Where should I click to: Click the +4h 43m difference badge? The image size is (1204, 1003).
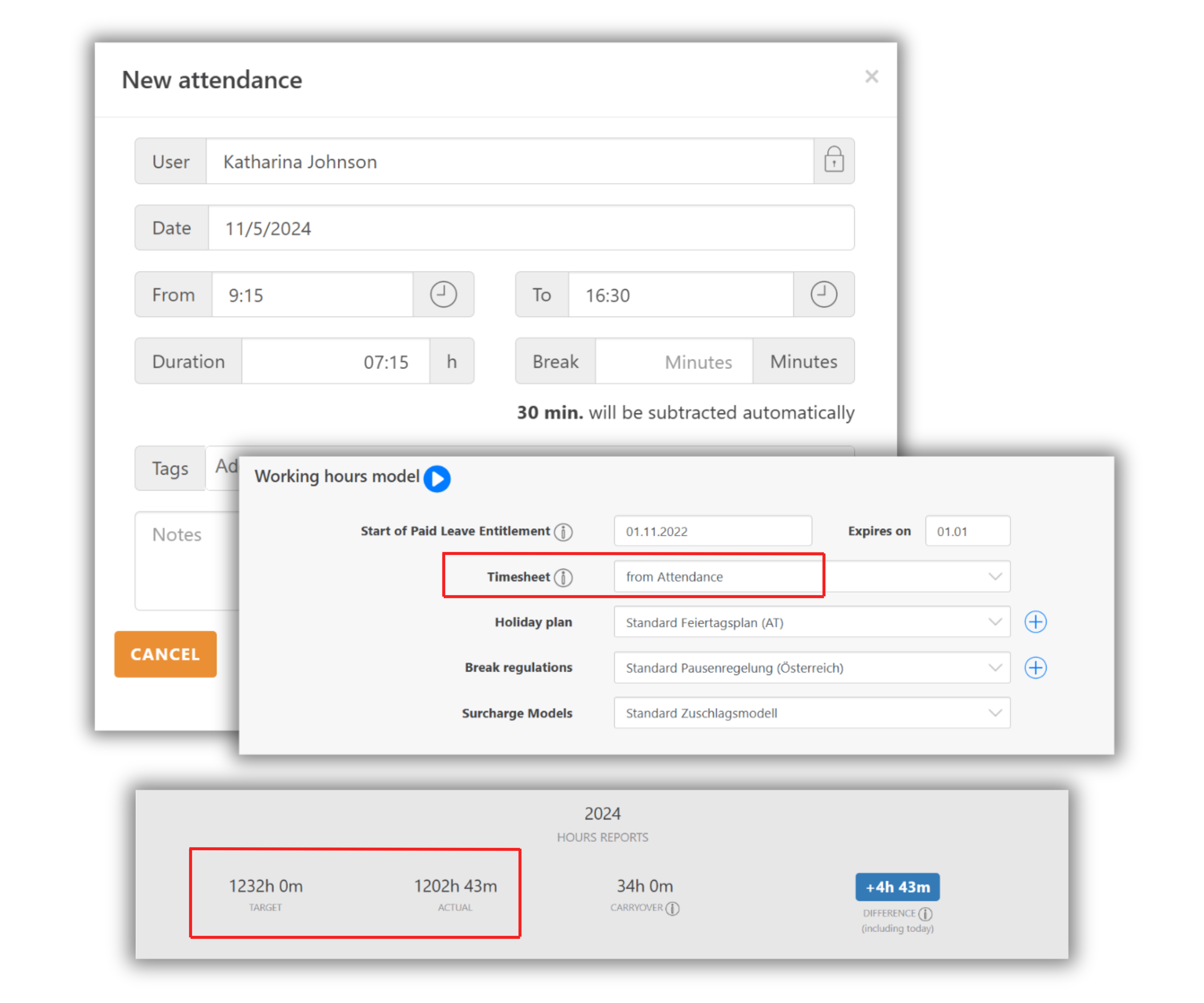point(897,886)
